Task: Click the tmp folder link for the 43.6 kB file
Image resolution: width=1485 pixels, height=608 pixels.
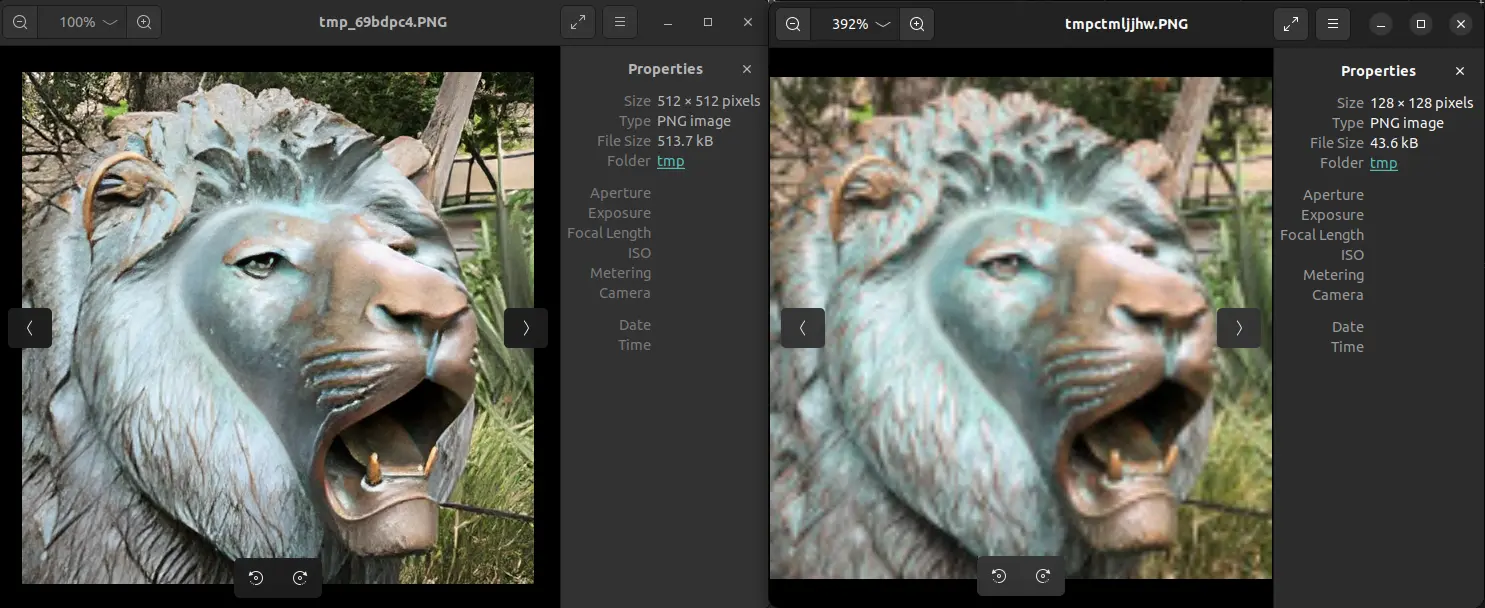Action: (1383, 163)
